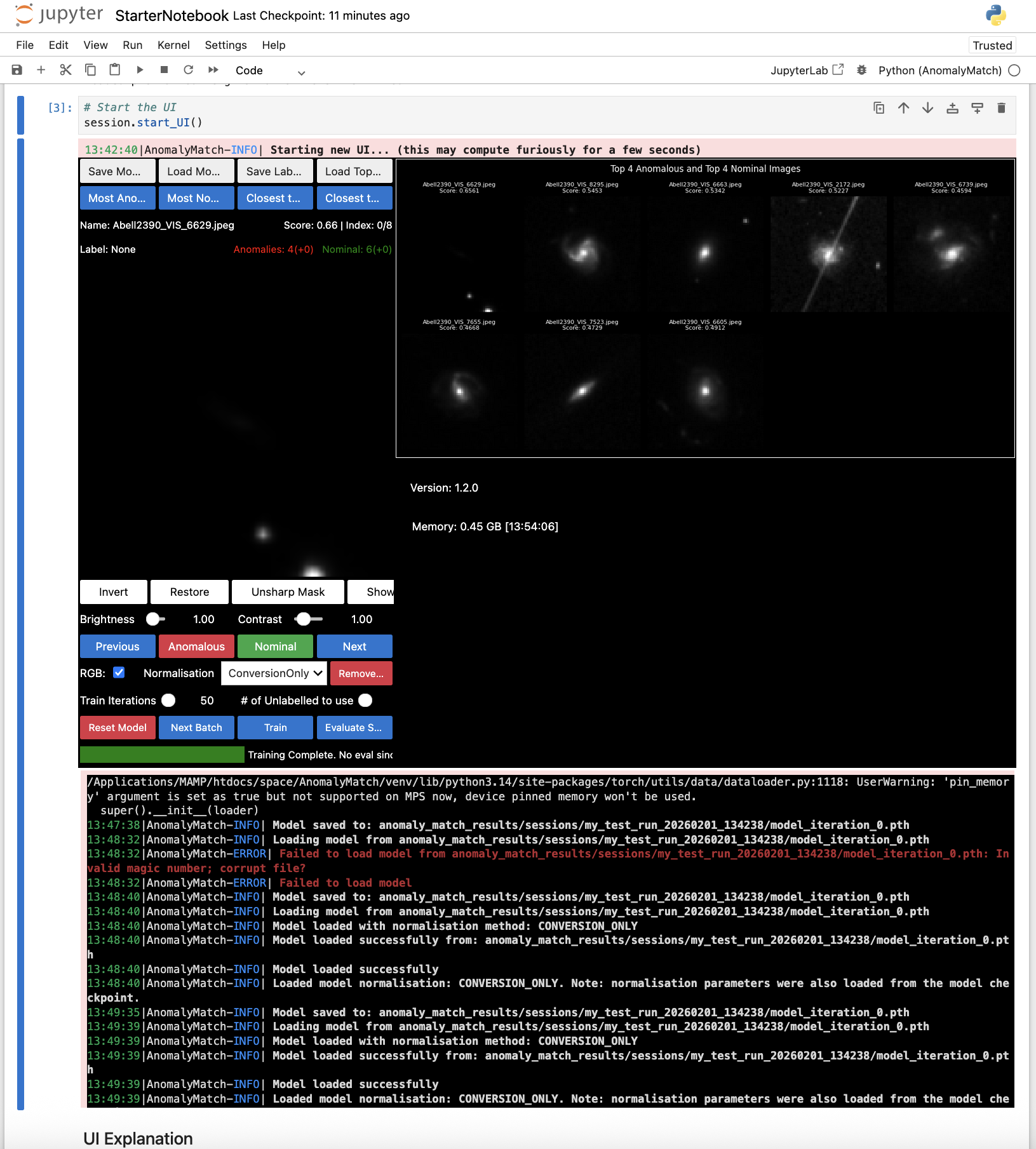Screen dimensions: 1036x1149
Task: Open the View menu
Action: [95, 45]
